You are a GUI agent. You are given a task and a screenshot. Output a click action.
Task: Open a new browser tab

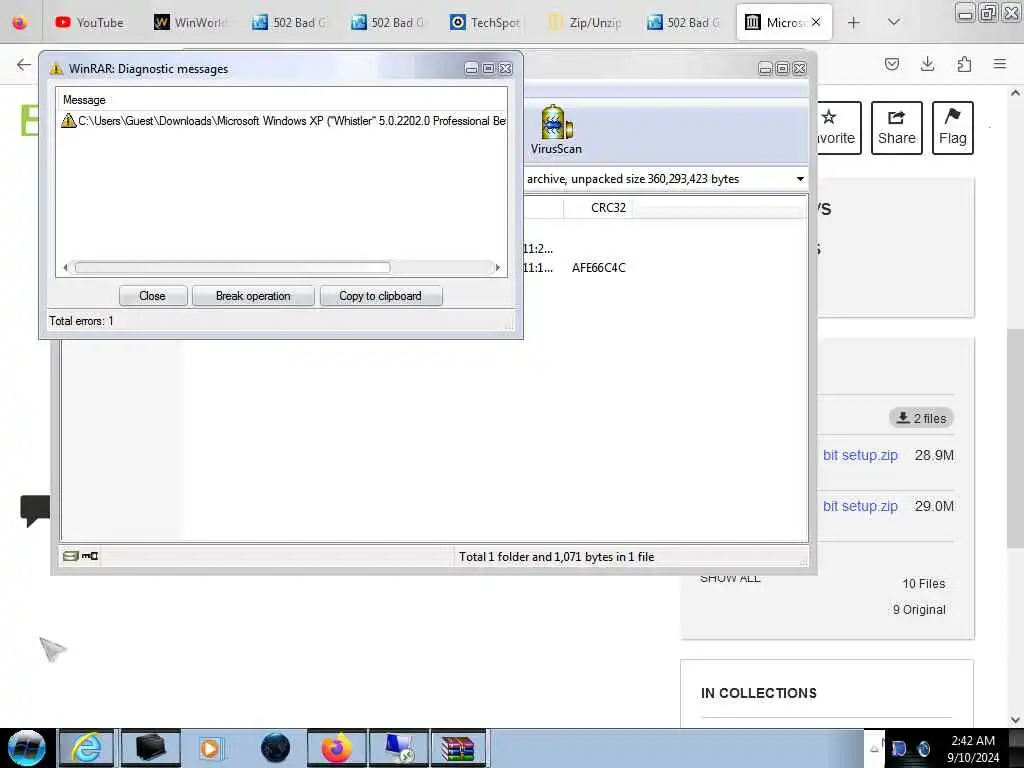(853, 22)
